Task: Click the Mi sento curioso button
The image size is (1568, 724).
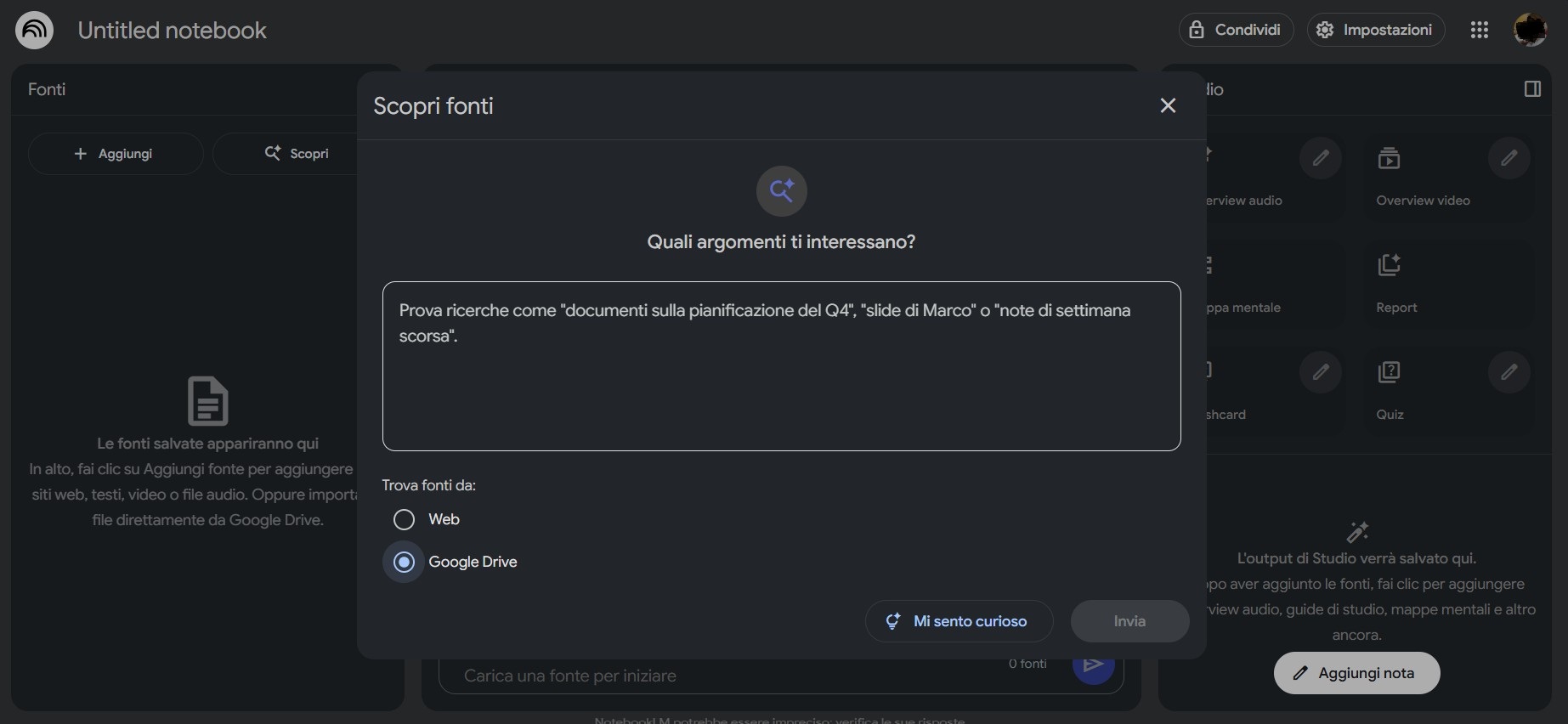Action: click(x=959, y=621)
